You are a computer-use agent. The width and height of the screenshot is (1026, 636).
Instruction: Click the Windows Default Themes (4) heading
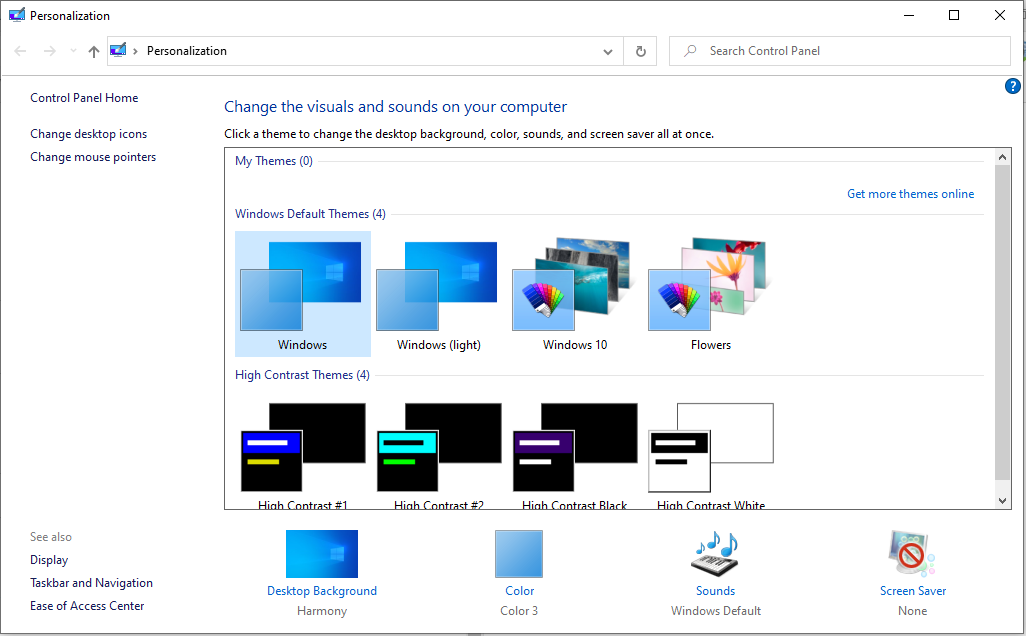click(310, 214)
